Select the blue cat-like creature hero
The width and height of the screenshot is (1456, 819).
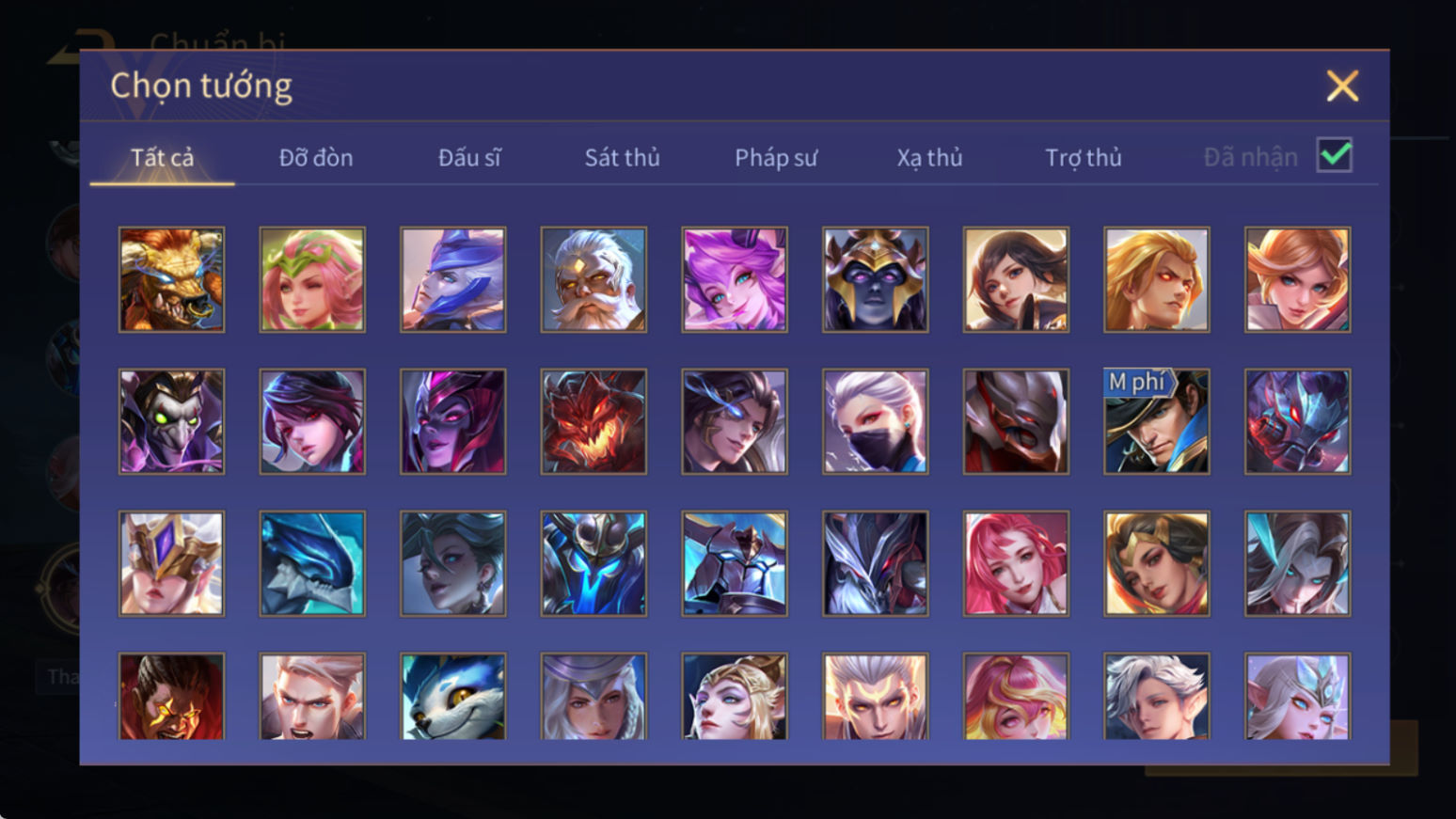point(453,697)
